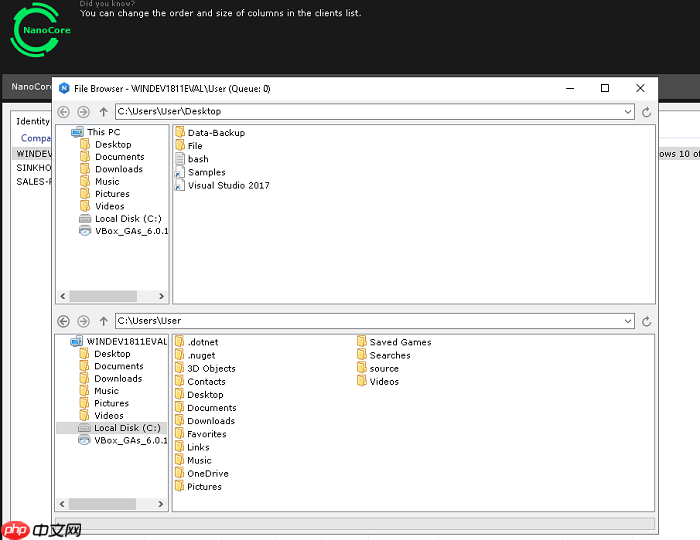This screenshot has width=700, height=540.
Task: Select the Visual Studio 2017 shortcut
Action: click(x=222, y=185)
